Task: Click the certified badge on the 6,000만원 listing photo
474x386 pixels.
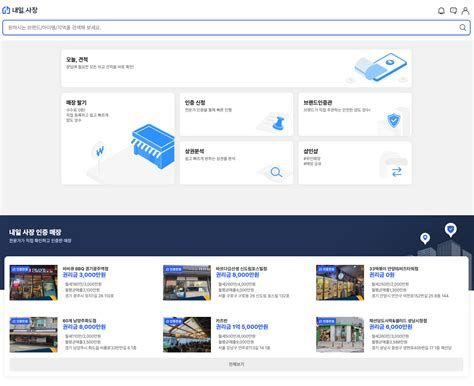Action: 326,321
